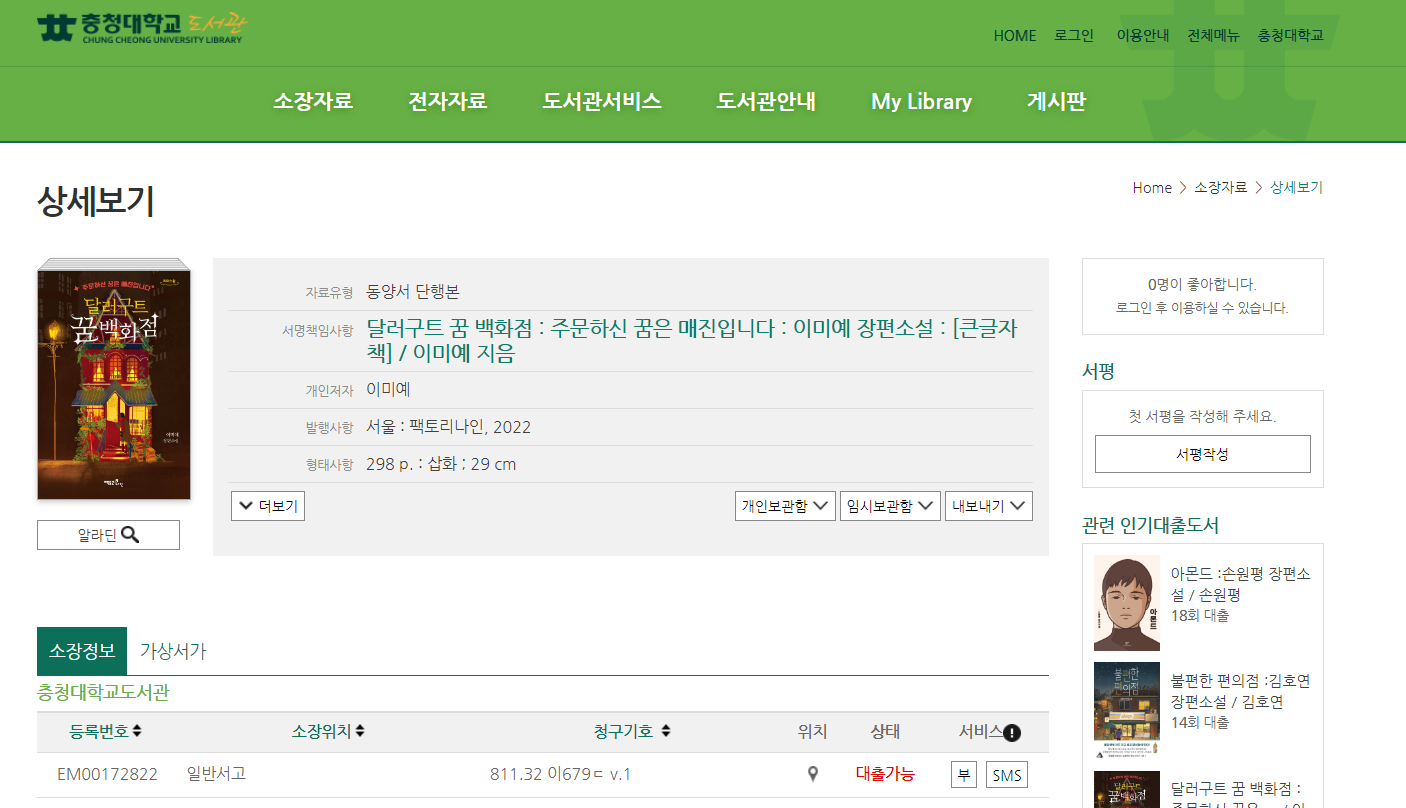This screenshot has width=1406, height=808.
Task: Click 소장자료 in the breadcrumb
Action: [1220, 187]
